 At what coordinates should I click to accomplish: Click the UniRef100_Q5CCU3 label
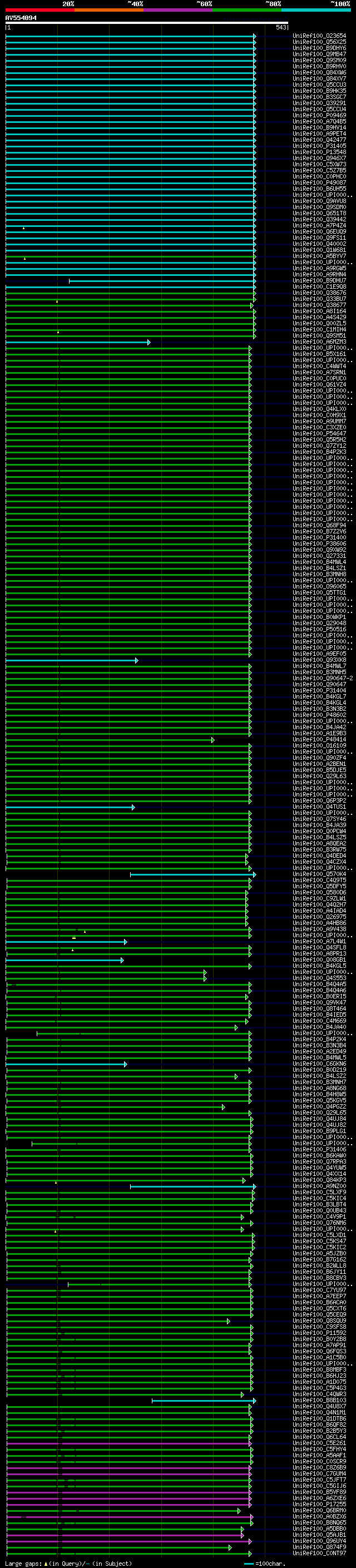[x=319, y=85]
